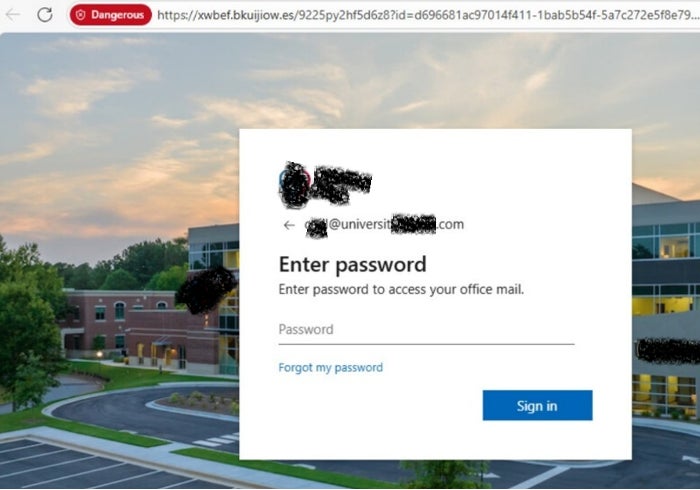Click the browser back arrow
This screenshot has height=490, width=700.
click(13, 15)
